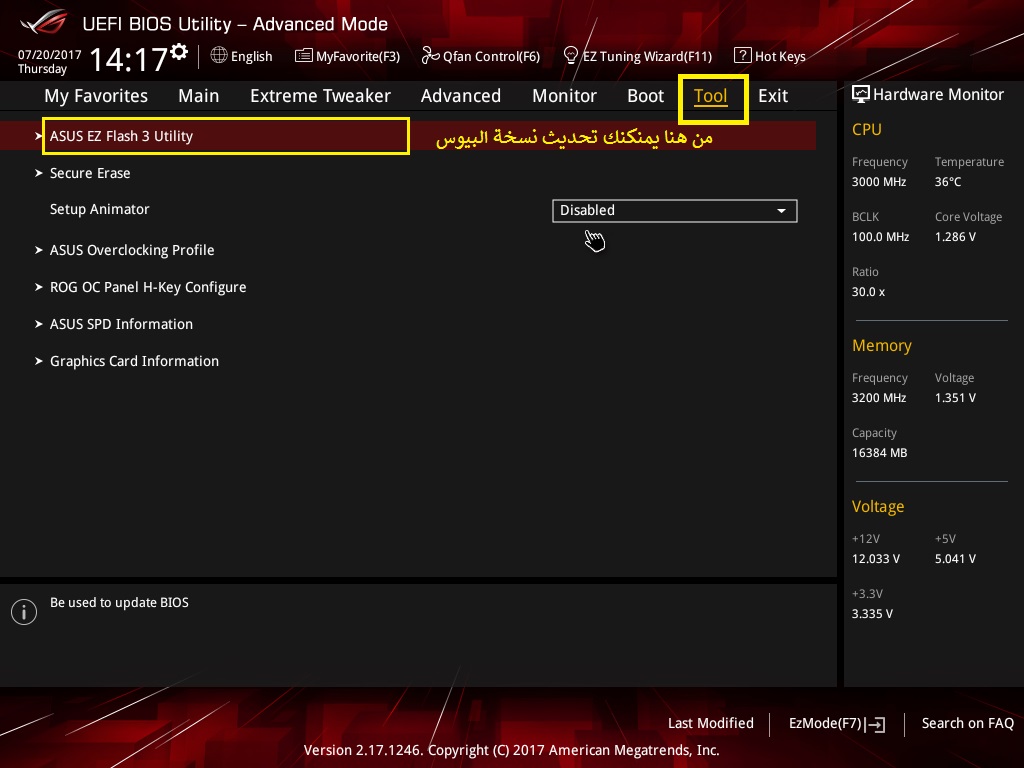Open ROG OC Panel H-Key Configure
Screen dimensions: 1024x768
tap(148, 287)
